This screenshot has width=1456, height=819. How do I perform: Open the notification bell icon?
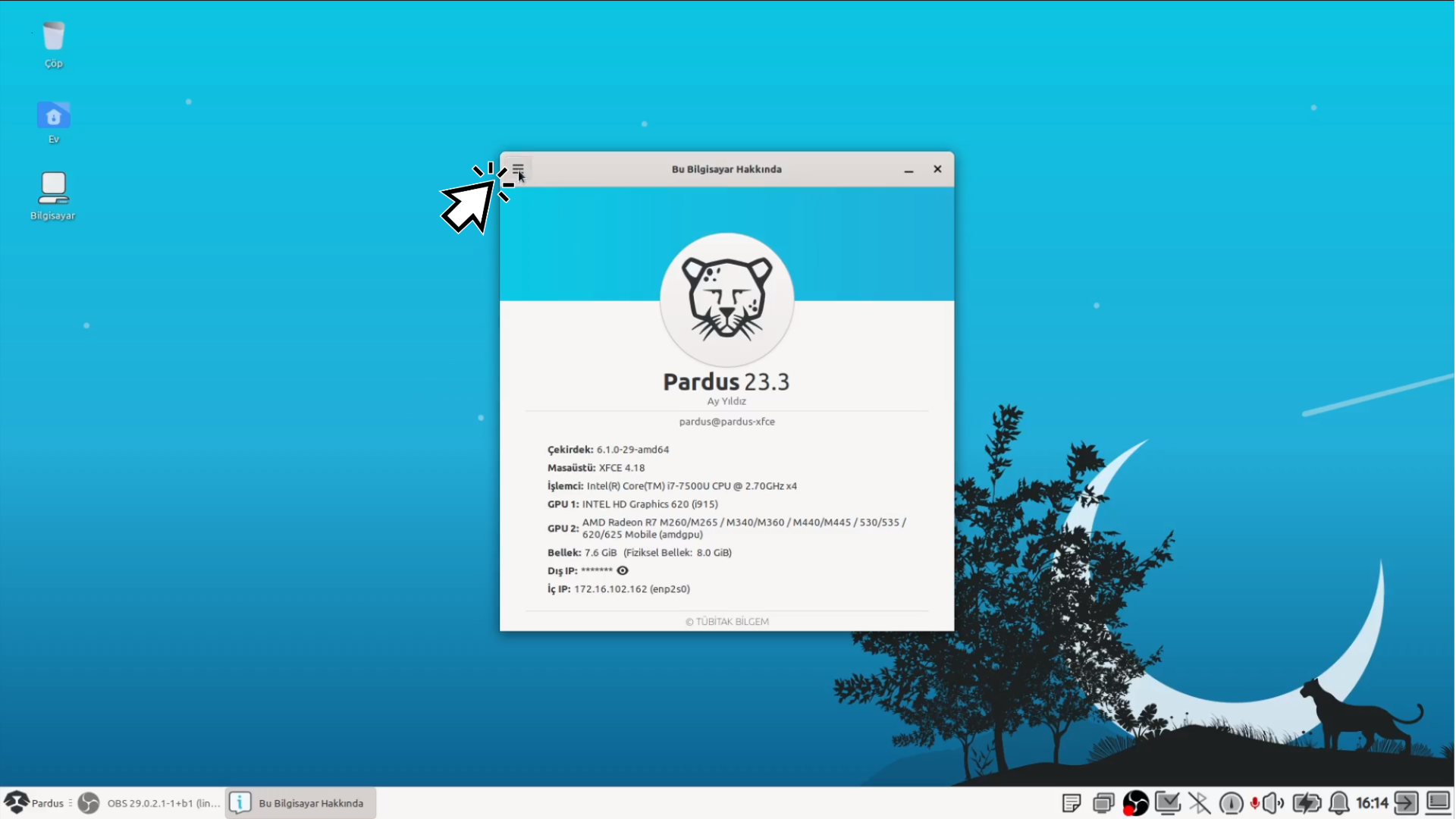pyautogui.click(x=1339, y=803)
